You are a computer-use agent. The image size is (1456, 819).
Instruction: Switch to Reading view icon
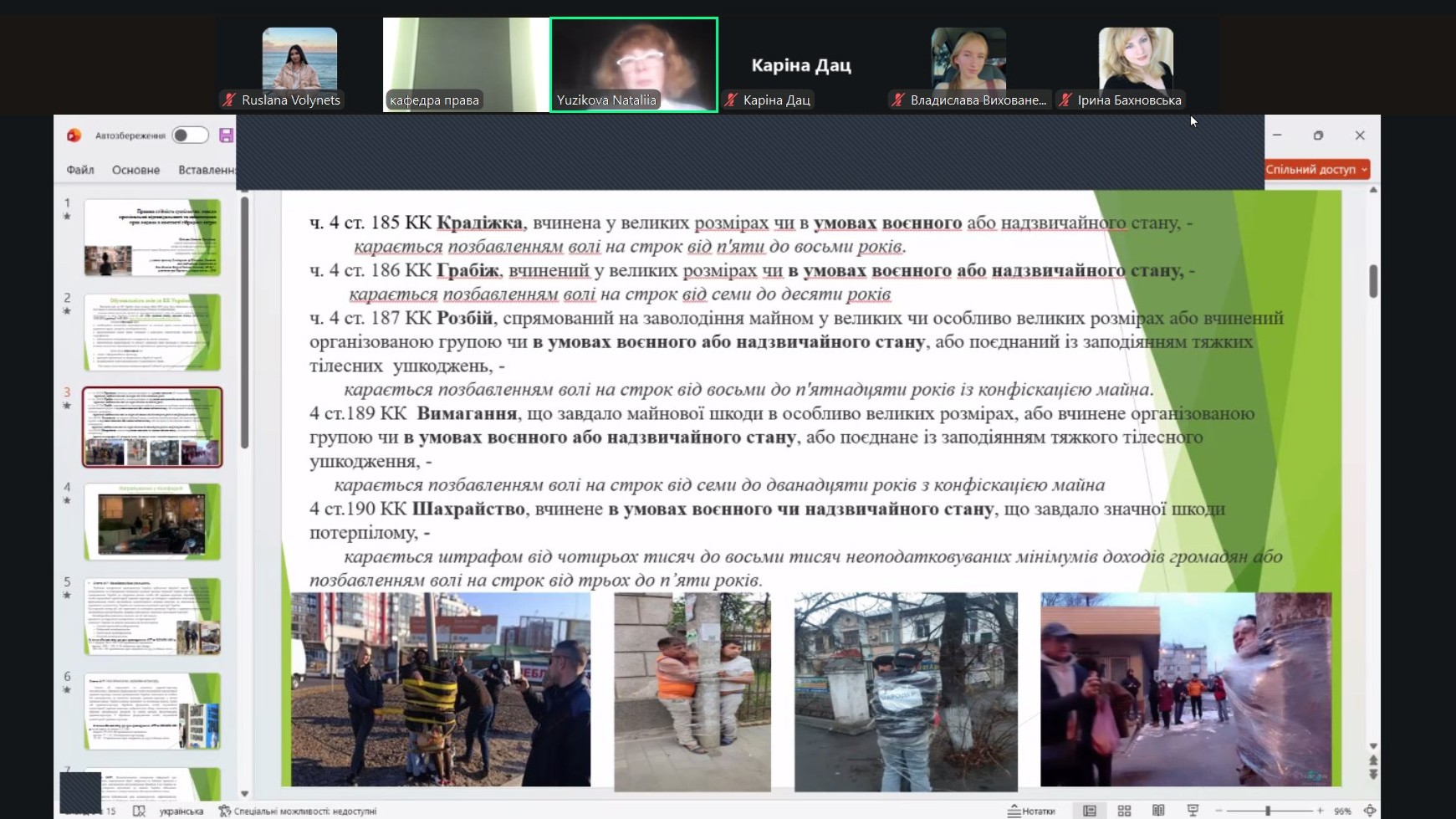tap(1158, 811)
